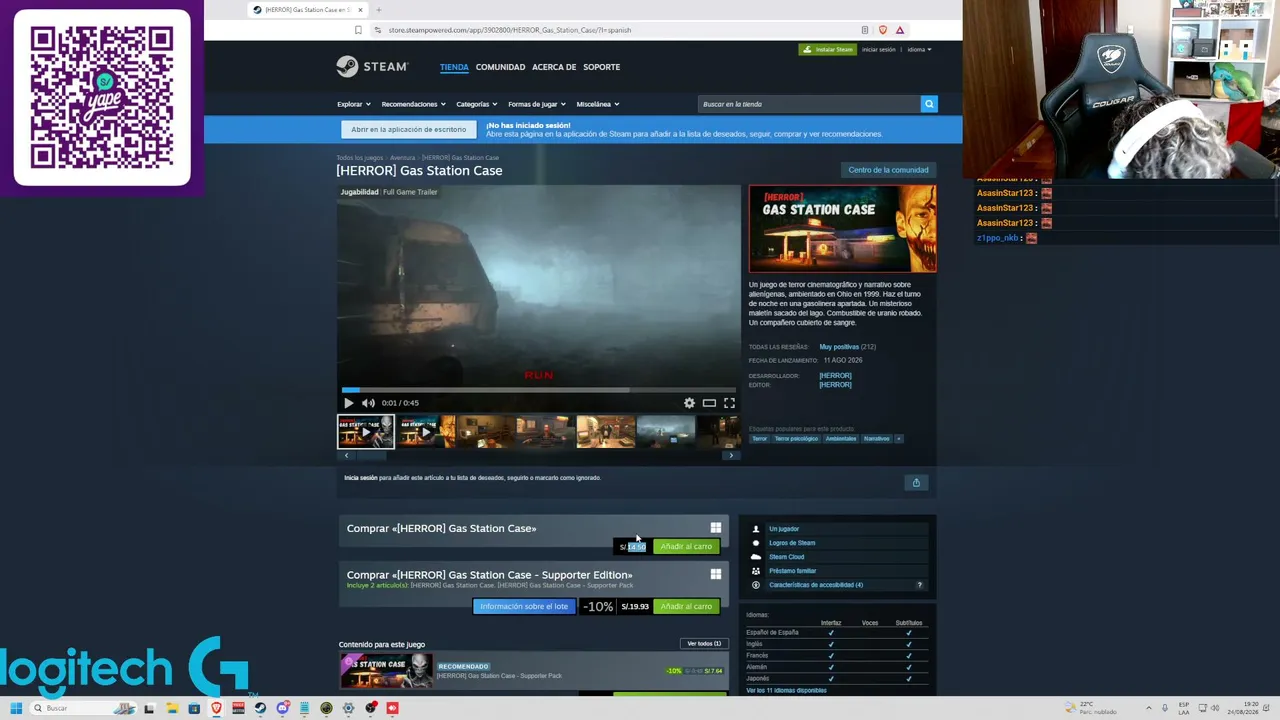This screenshot has height=720, width=1280.
Task: Click the Ambientales tag
Action: click(841, 439)
